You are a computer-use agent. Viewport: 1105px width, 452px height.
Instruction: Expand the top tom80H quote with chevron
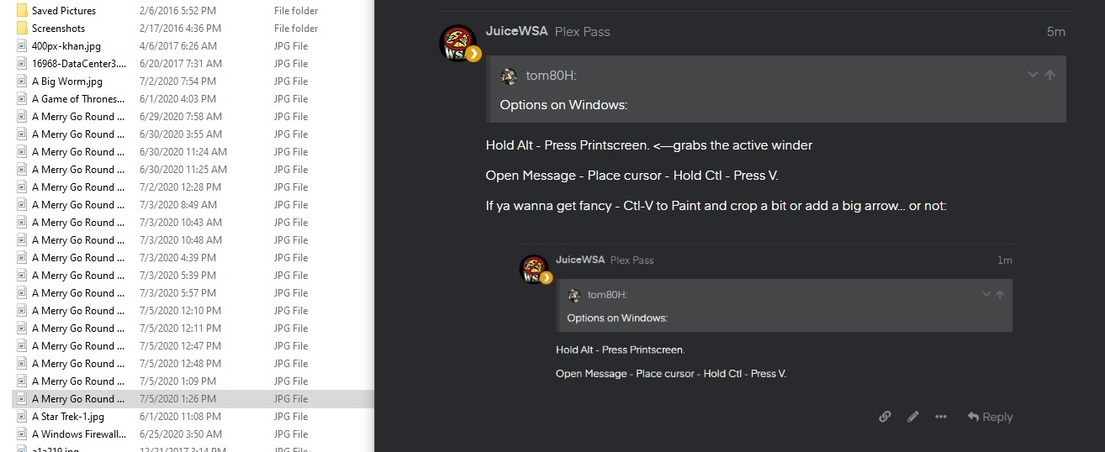(1033, 75)
